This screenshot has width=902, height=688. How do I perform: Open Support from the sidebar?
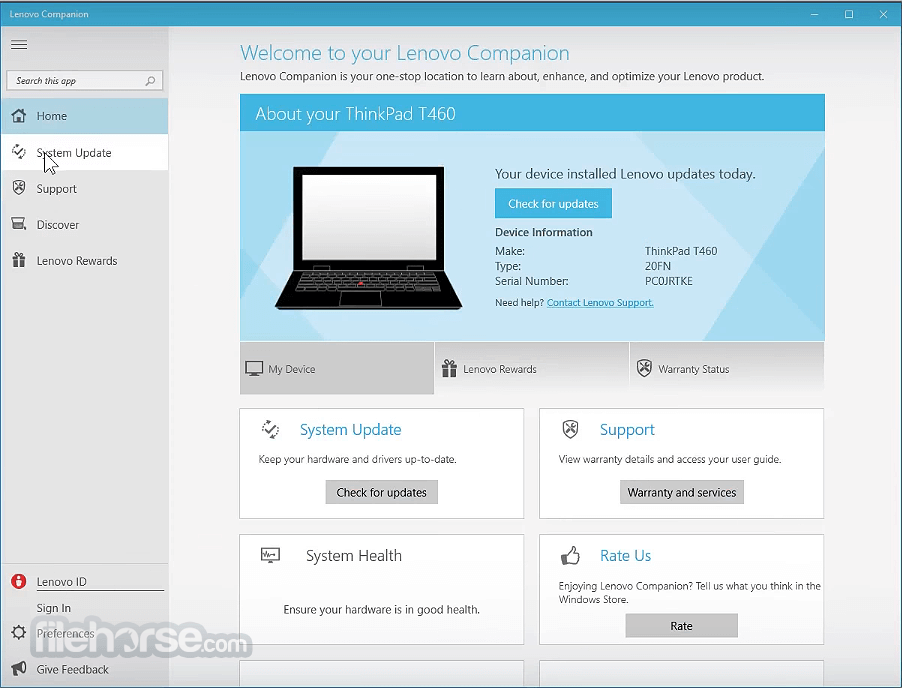[x=85, y=188]
